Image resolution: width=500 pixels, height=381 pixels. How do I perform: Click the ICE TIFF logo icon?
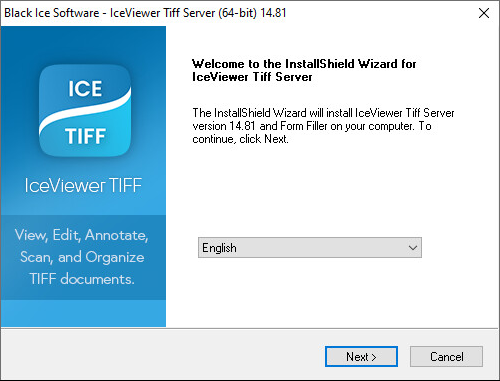(x=85, y=111)
